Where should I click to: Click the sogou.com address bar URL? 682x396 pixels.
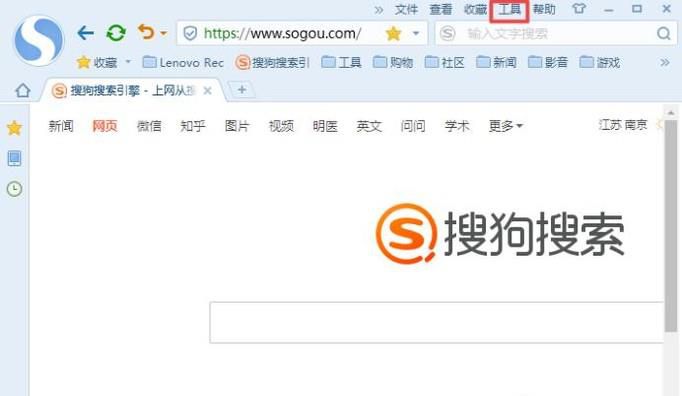click(x=282, y=34)
